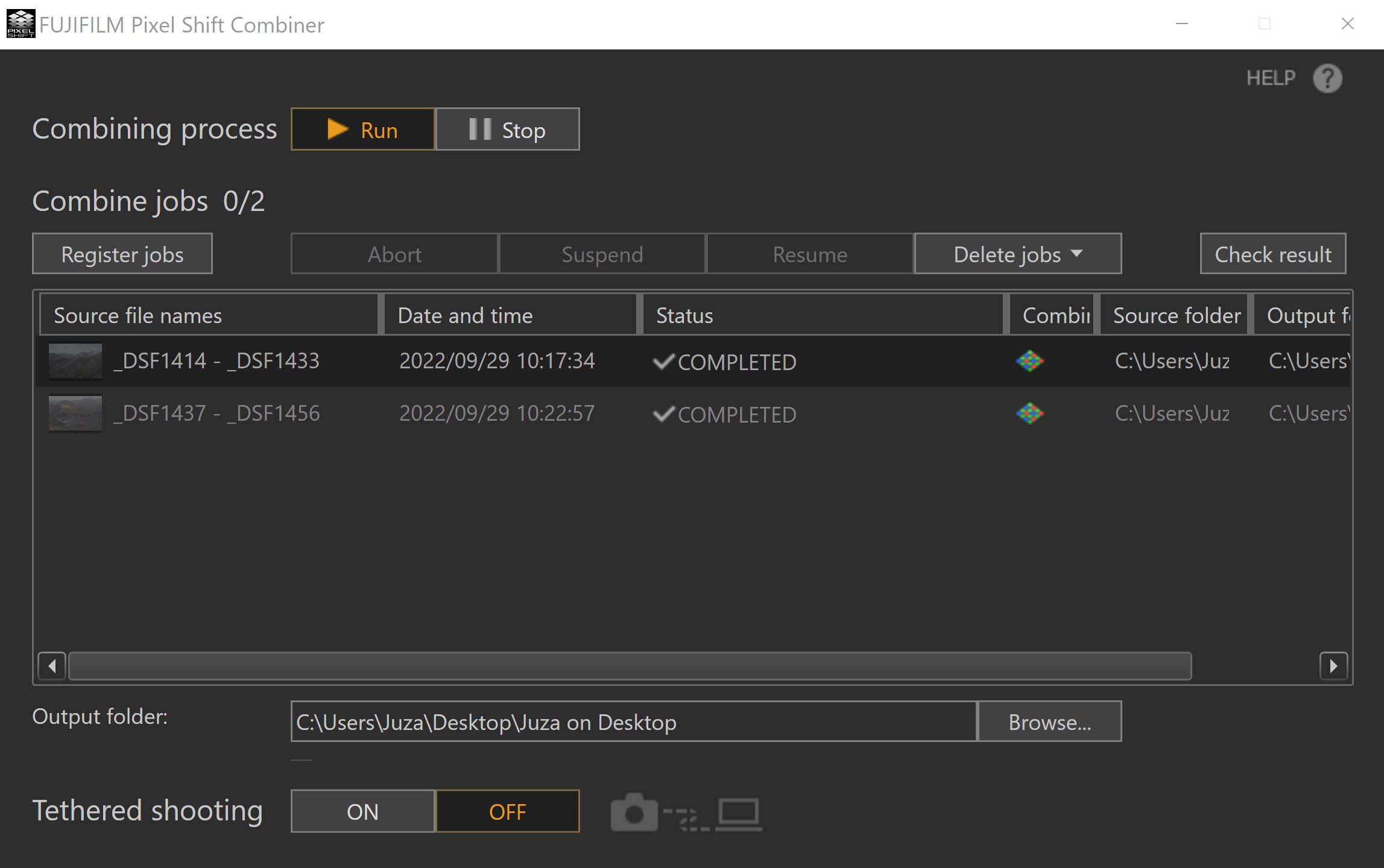Turn tethered shooting ON
The width and height of the screenshot is (1384, 868).
(x=362, y=811)
